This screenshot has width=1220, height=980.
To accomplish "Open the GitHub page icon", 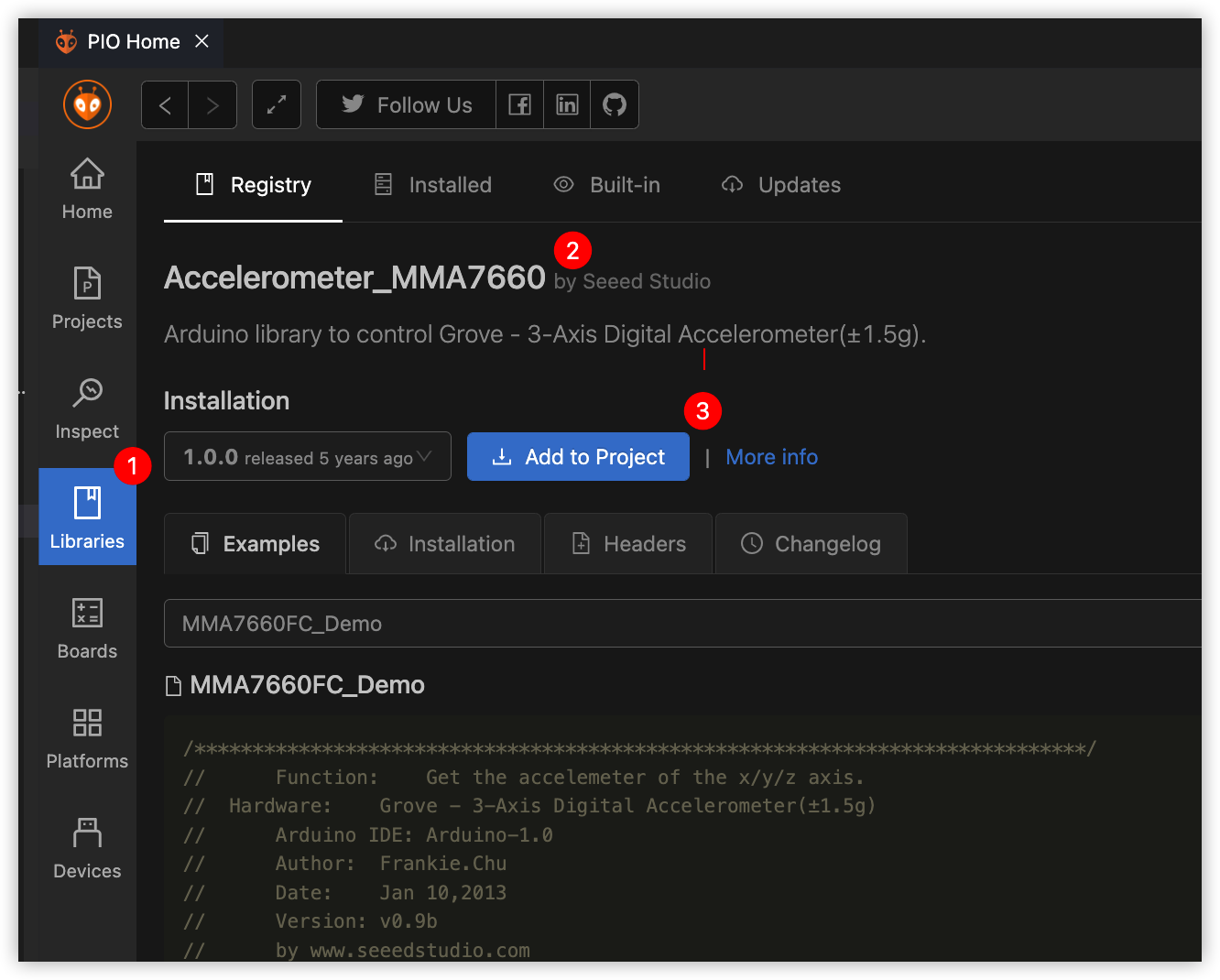I will (615, 105).
